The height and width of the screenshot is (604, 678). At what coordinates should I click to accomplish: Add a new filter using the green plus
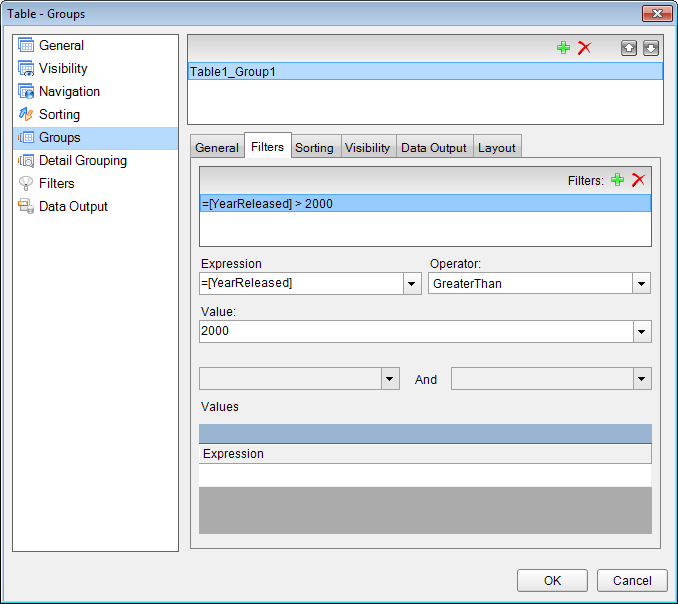point(617,179)
